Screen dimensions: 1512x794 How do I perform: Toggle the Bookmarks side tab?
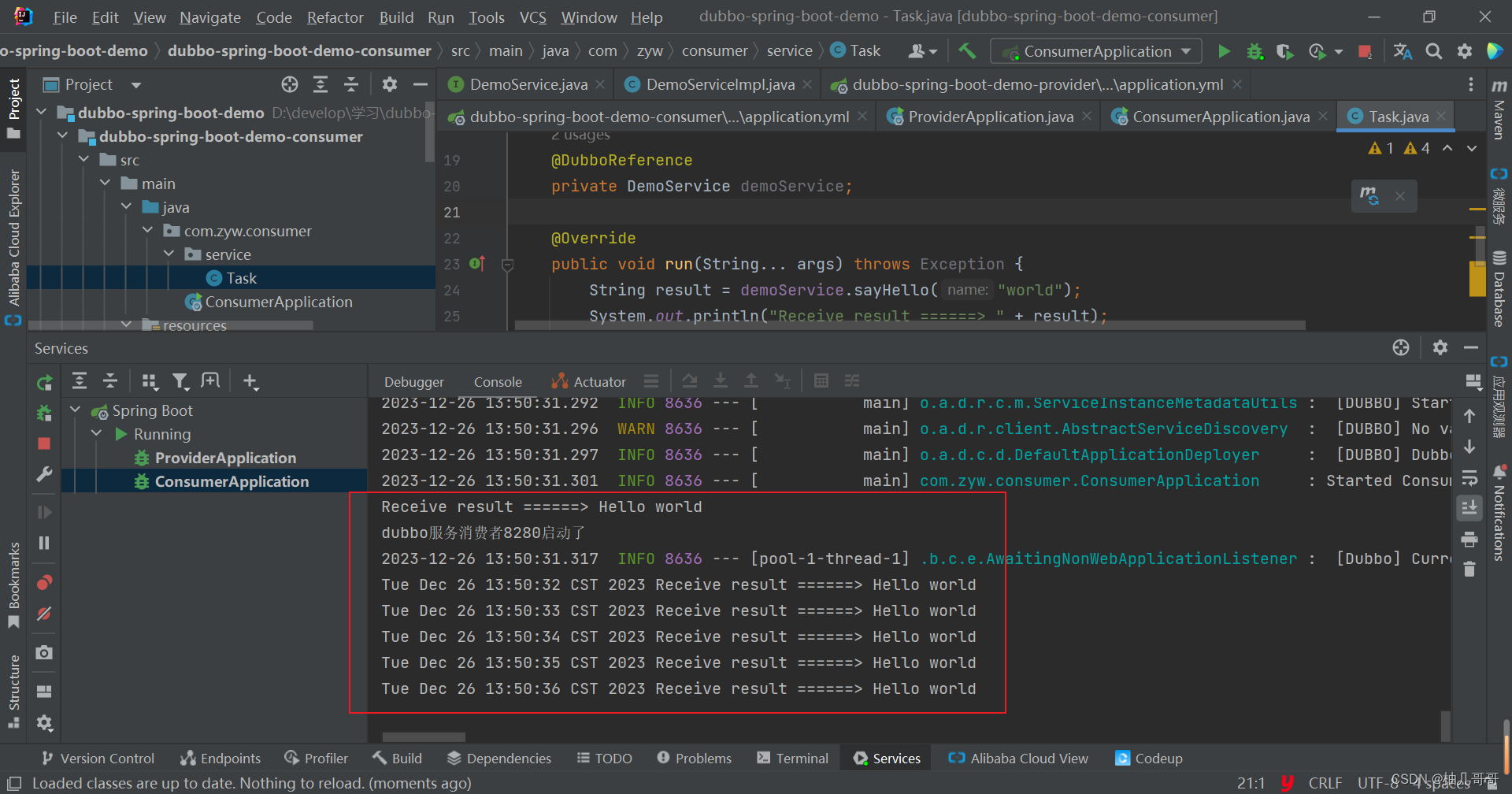click(x=13, y=584)
